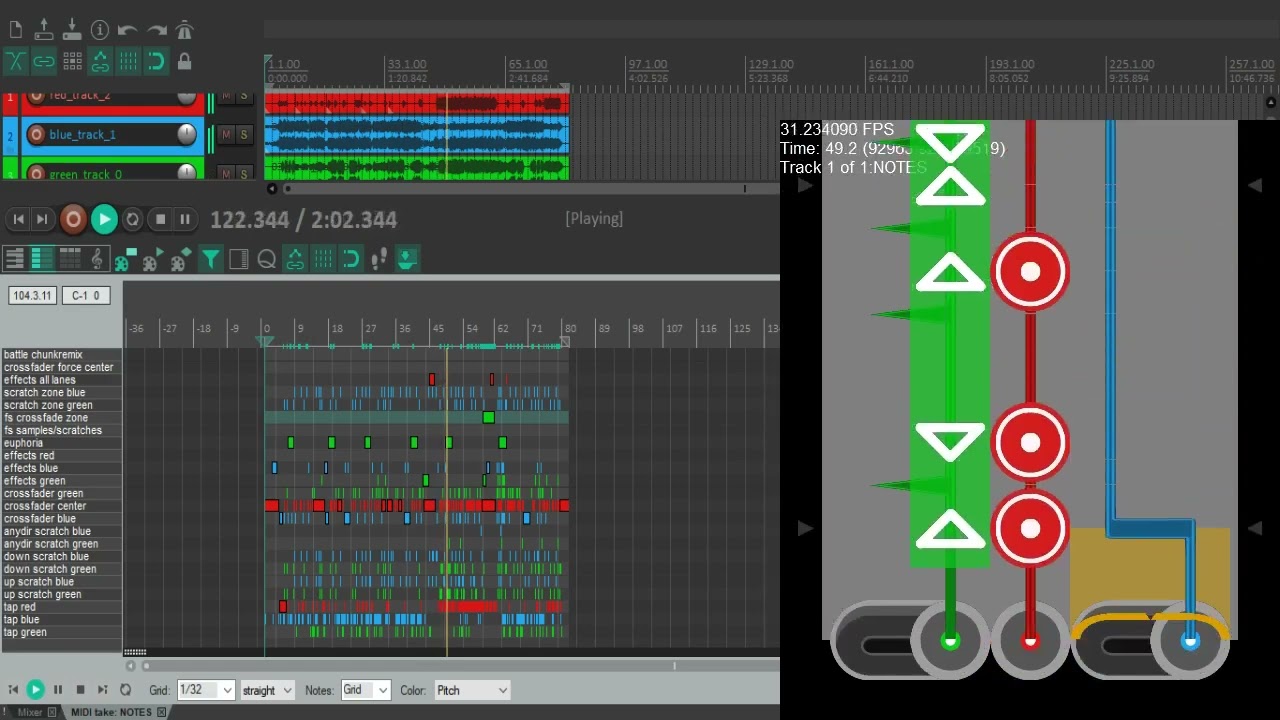Click second paint-palette icon with triangle
This screenshot has width=1280, height=720.
click(152, 260)
